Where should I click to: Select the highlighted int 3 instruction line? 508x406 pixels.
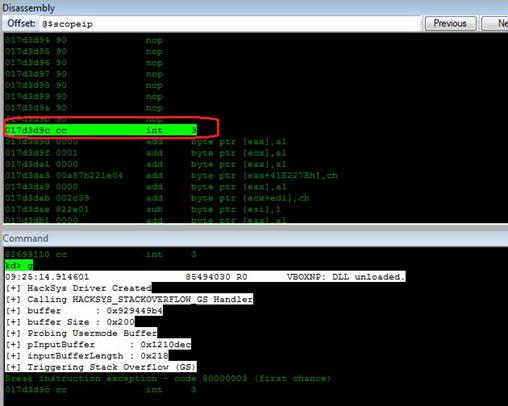coord(101,130)
